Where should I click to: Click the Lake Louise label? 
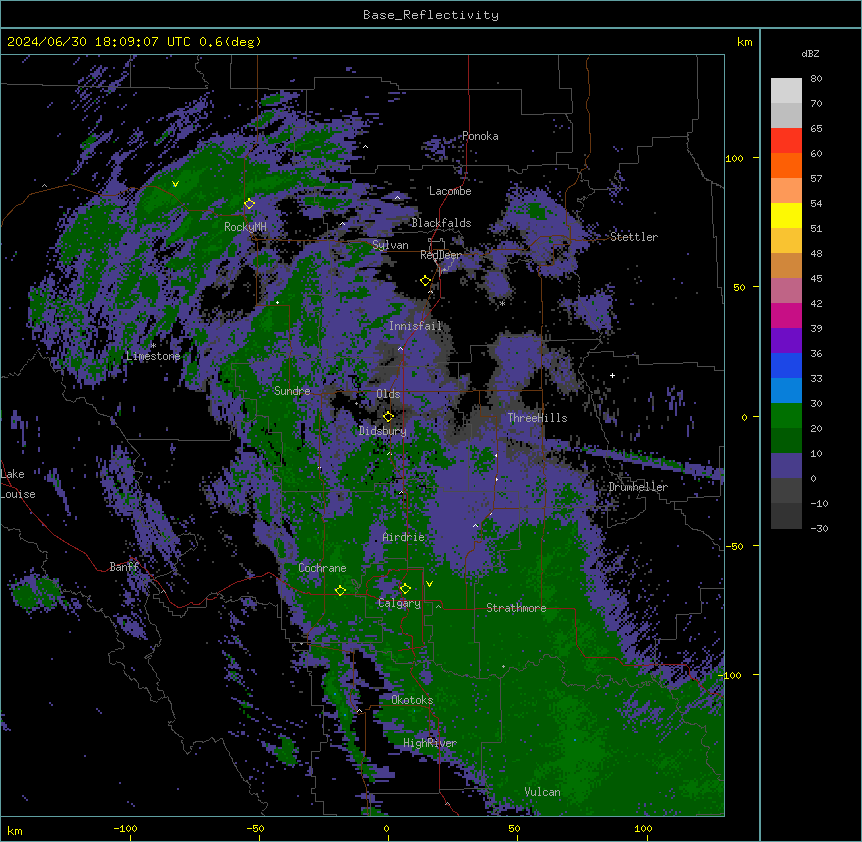pos(18,484)
